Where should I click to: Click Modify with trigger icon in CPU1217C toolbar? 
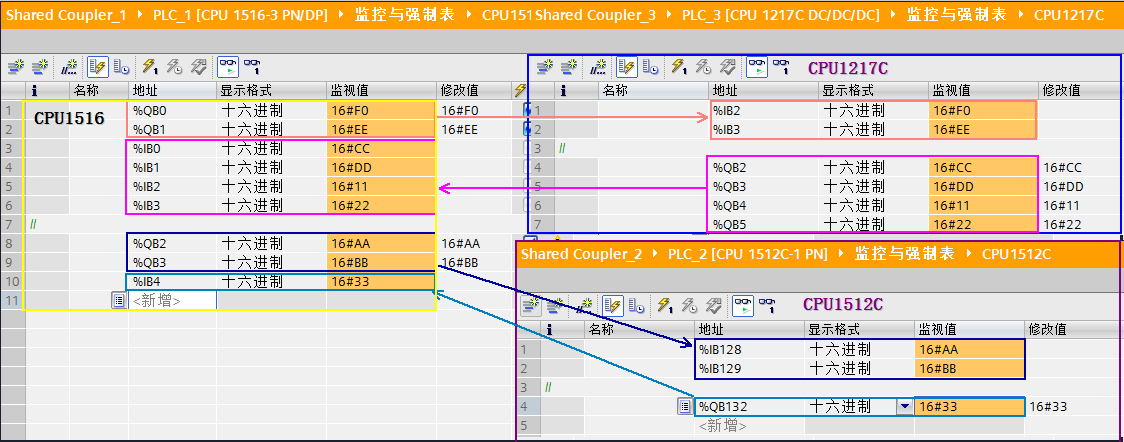point(703,67)
